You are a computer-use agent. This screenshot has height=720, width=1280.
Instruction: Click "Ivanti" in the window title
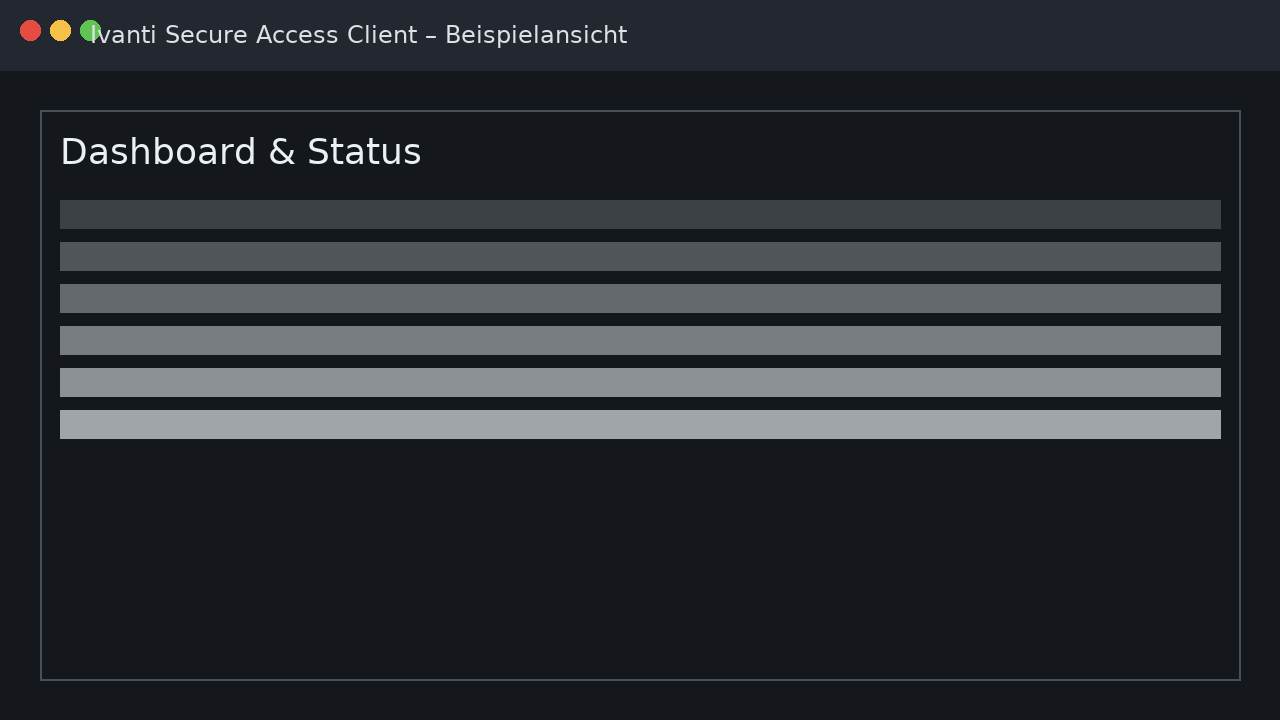[126, 35]
